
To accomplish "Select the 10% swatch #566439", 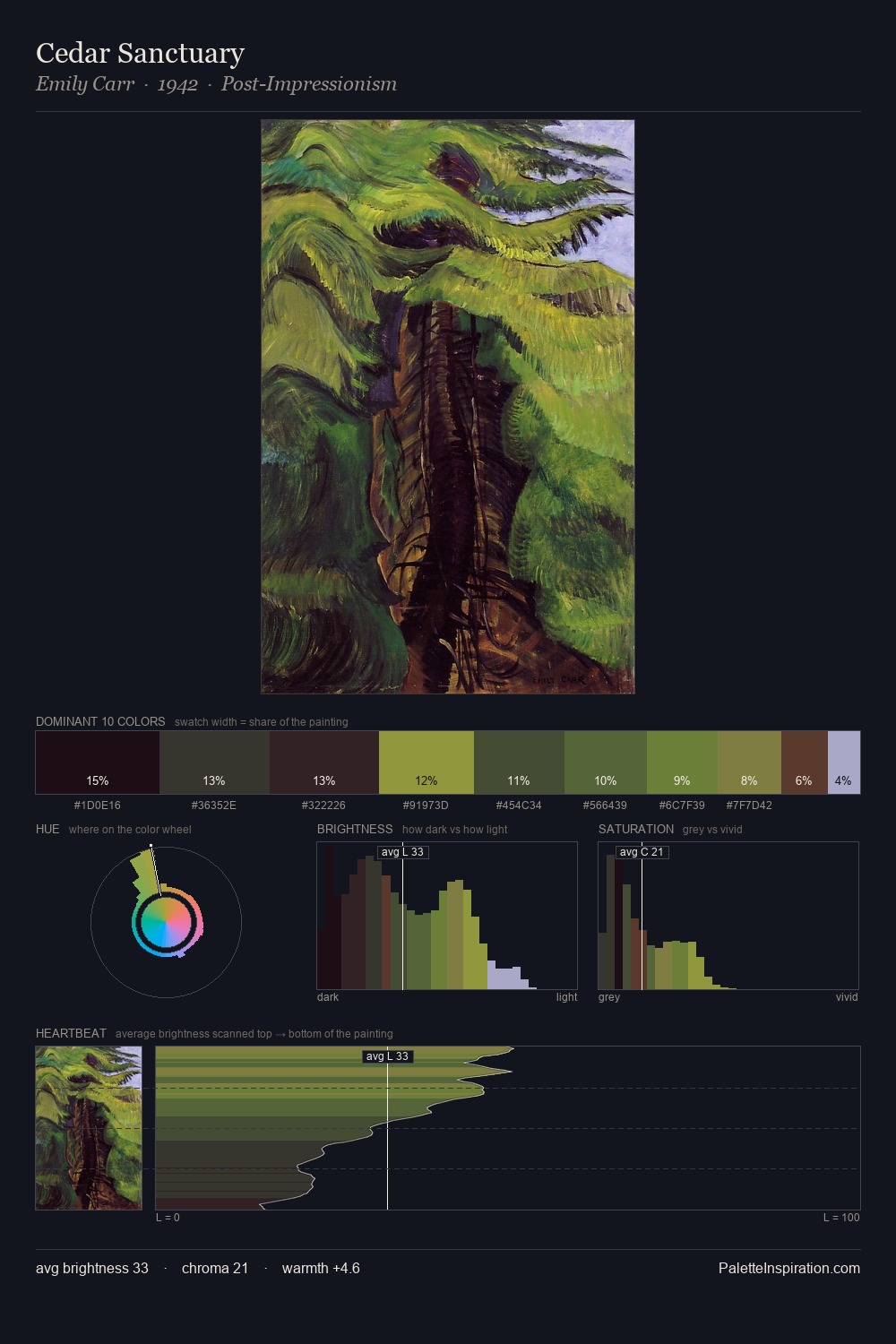I will click(606, 762).
